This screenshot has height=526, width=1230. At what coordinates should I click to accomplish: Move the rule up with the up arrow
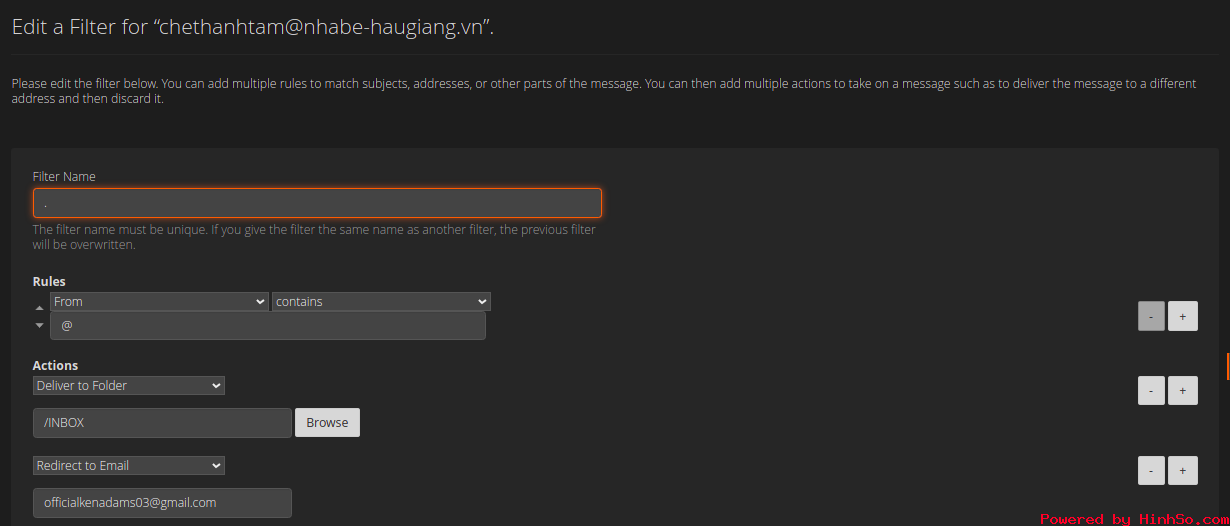coord(39,308)
